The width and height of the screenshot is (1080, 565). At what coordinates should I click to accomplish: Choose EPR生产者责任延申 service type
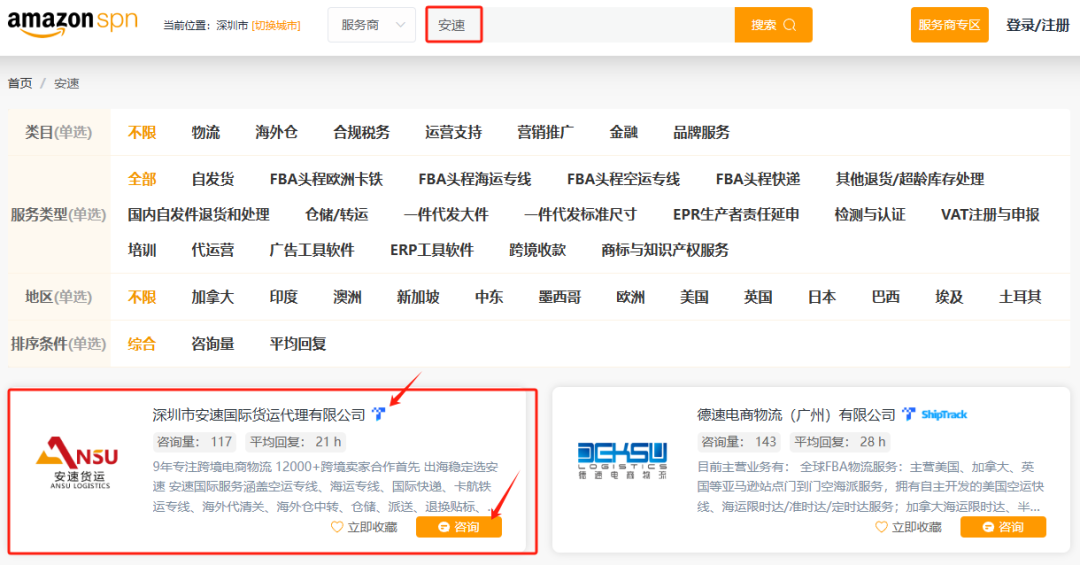pyautogui.click(x=736, y=214)
